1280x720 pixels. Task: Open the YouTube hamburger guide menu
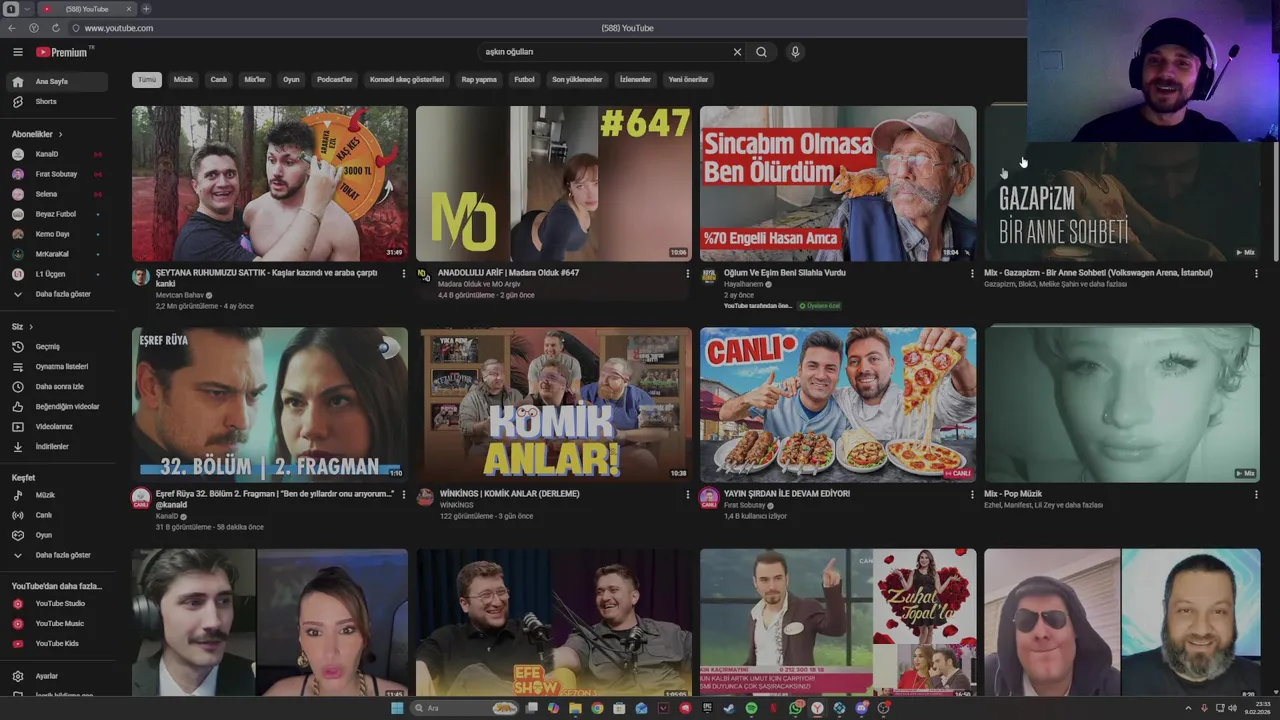[x=17, y=52]
